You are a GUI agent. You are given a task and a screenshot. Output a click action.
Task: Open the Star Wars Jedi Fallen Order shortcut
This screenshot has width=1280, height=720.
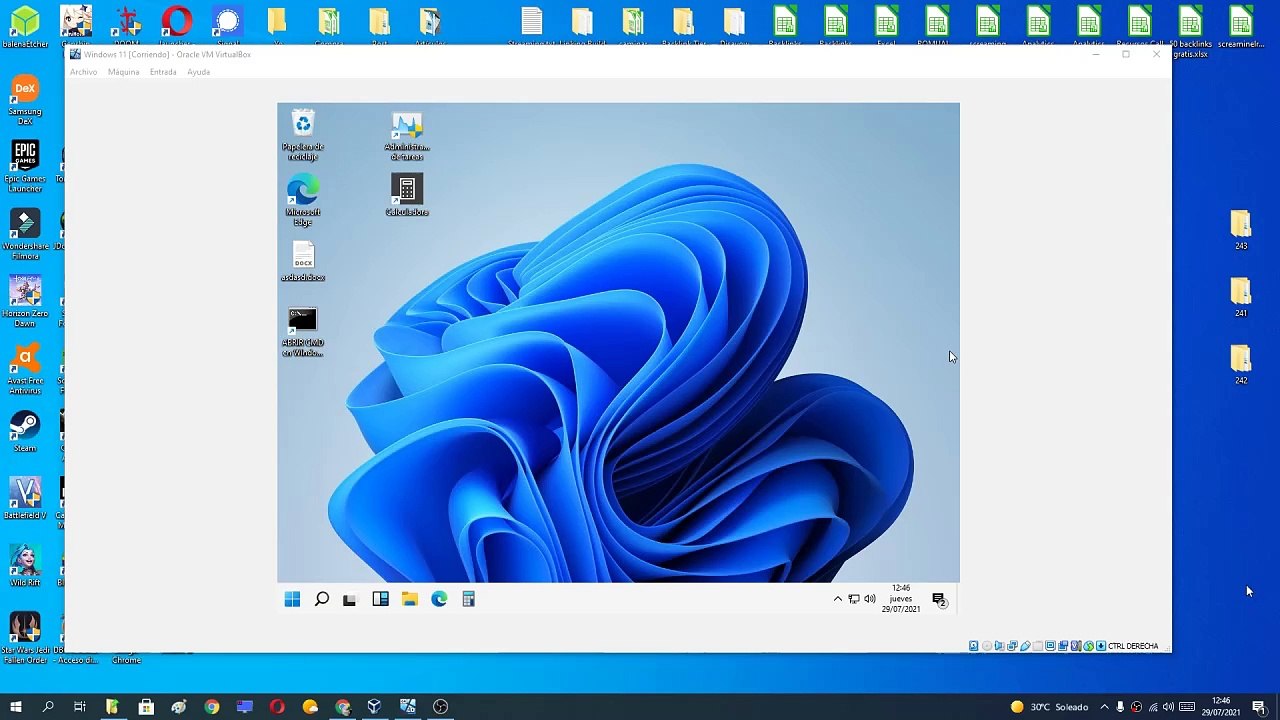(25, 638)
